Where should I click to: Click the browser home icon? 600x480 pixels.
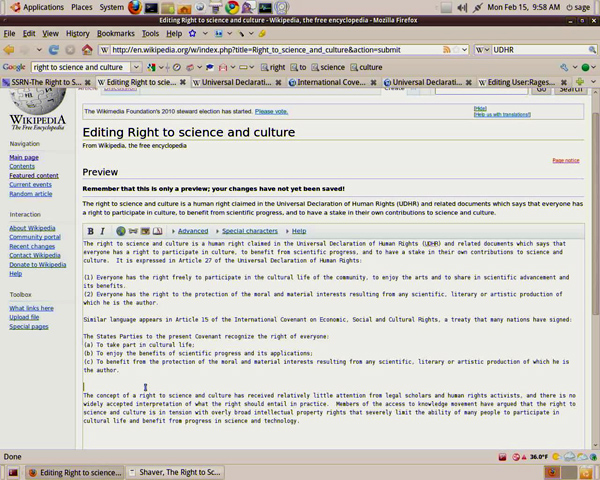tap(87, 49)
